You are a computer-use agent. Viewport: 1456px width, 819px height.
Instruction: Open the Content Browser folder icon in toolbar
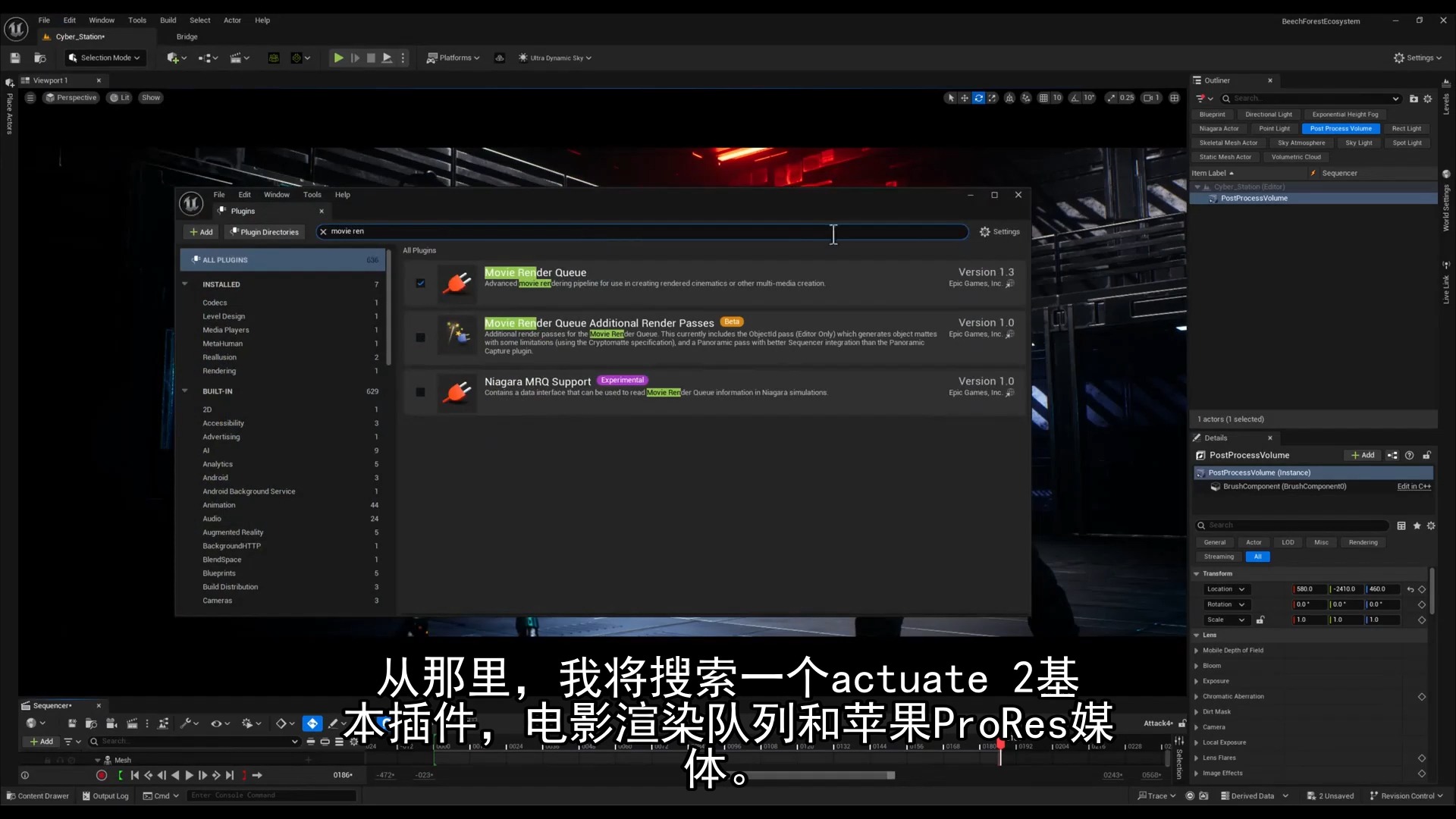point(40,58)
